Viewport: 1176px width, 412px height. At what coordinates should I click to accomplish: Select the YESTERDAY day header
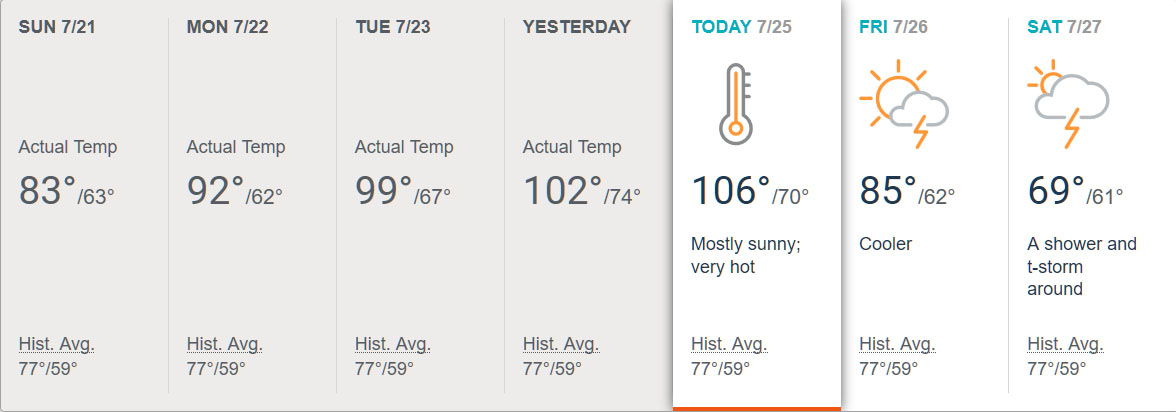[x=576, y=27]
